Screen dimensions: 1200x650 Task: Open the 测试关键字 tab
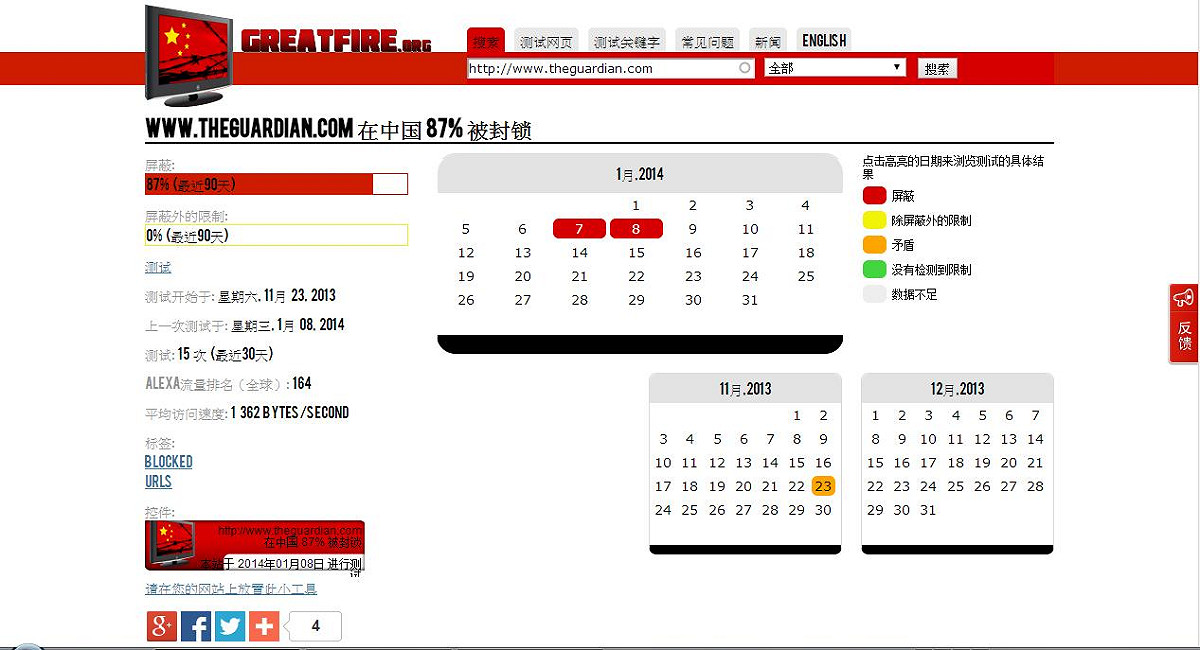point(626,41)
